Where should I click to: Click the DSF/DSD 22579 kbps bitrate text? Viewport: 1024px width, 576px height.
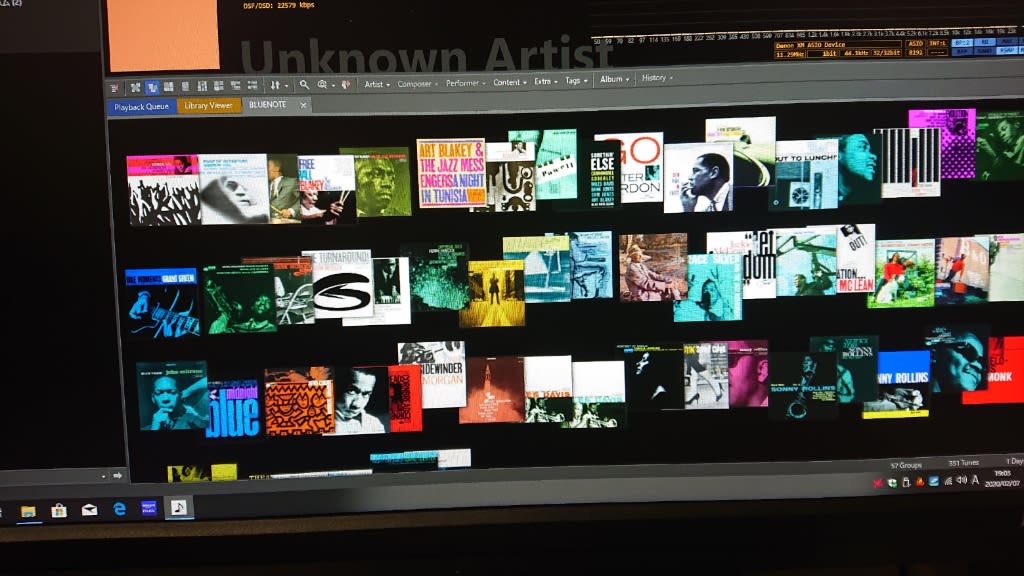coord(279,5)
